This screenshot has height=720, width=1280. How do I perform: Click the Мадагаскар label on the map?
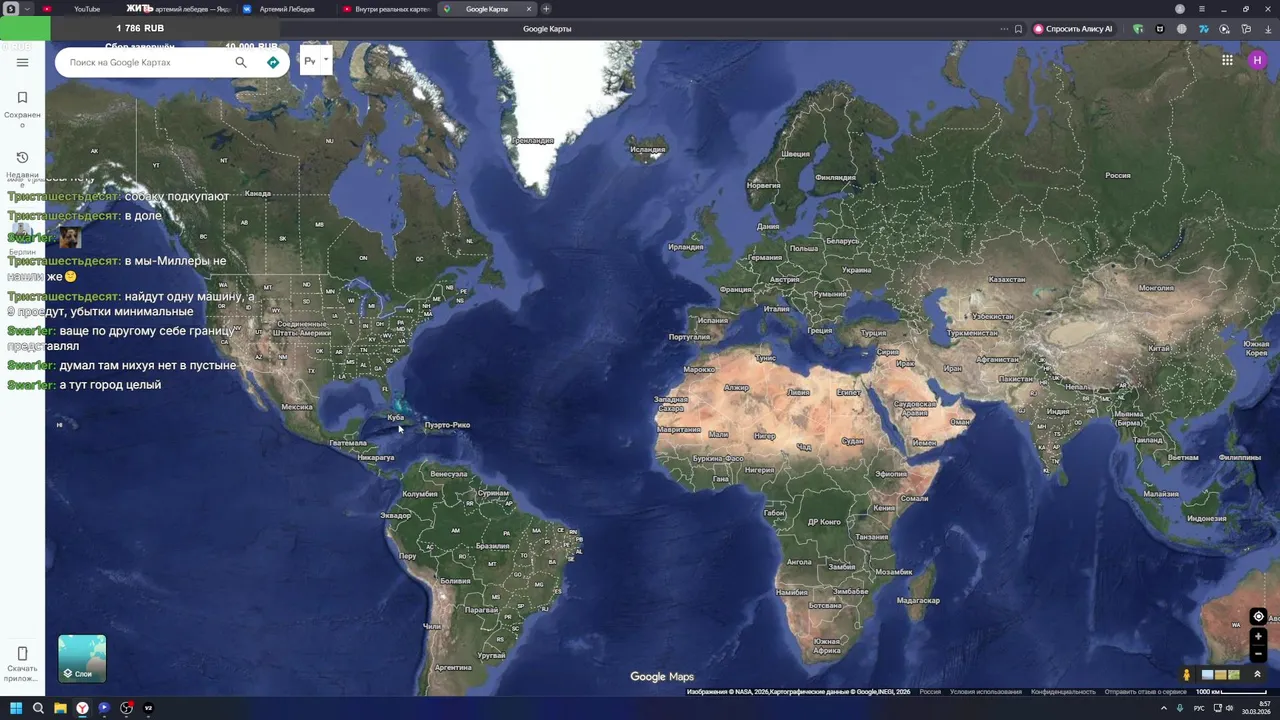click(918, 600)
